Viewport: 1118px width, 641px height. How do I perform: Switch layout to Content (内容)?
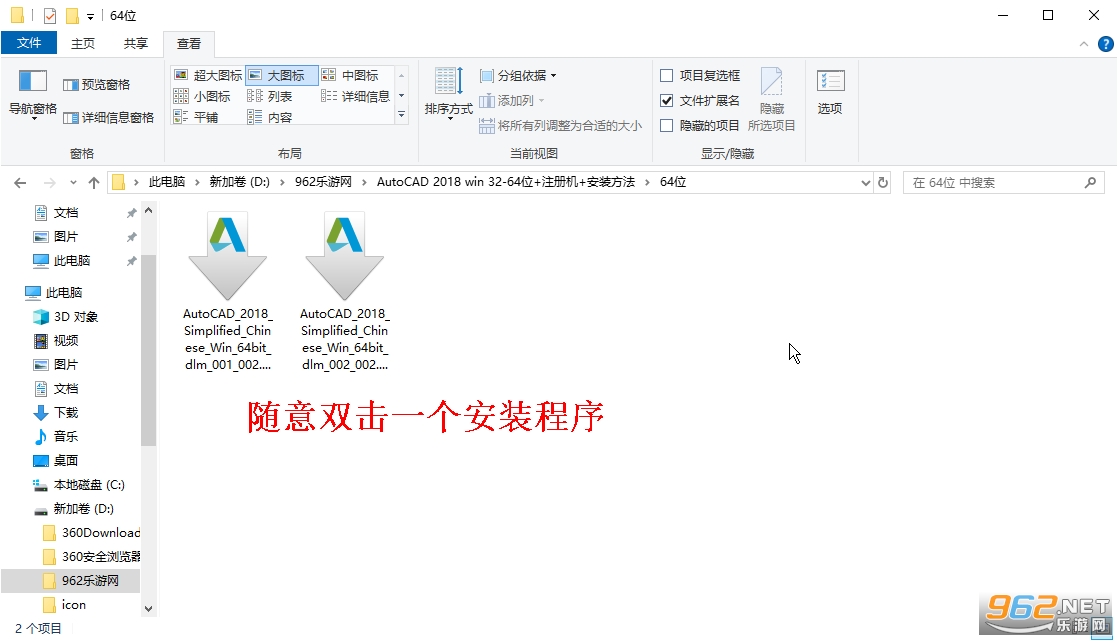(x=270, y=117)
